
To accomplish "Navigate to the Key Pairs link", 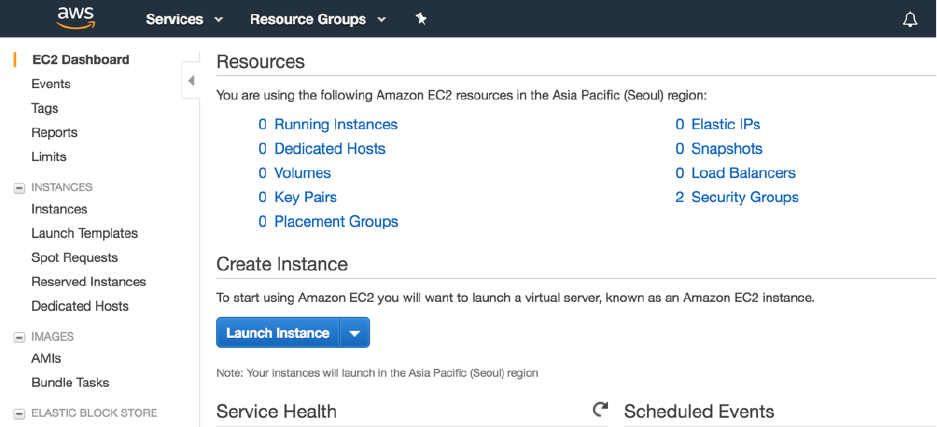I will tap(305, 197).
